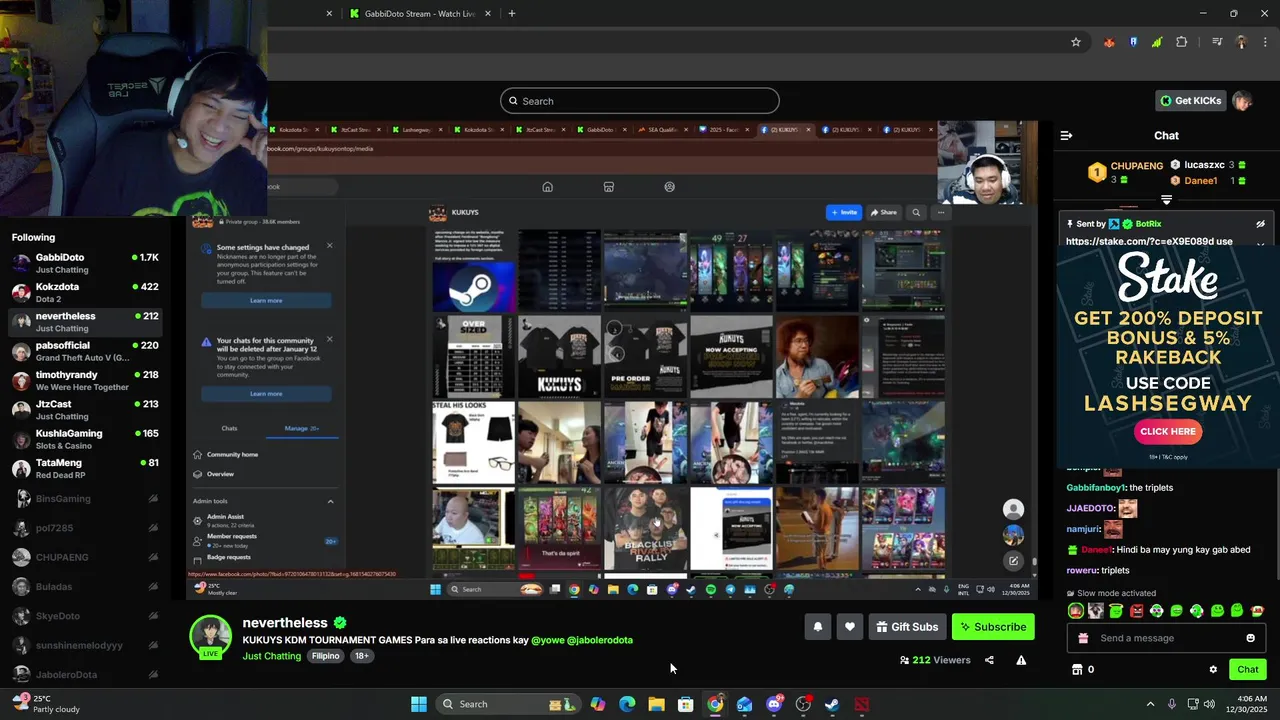1280x720 pixels.
Task: Open the MetaMask fox extension
Action: 1109,42
